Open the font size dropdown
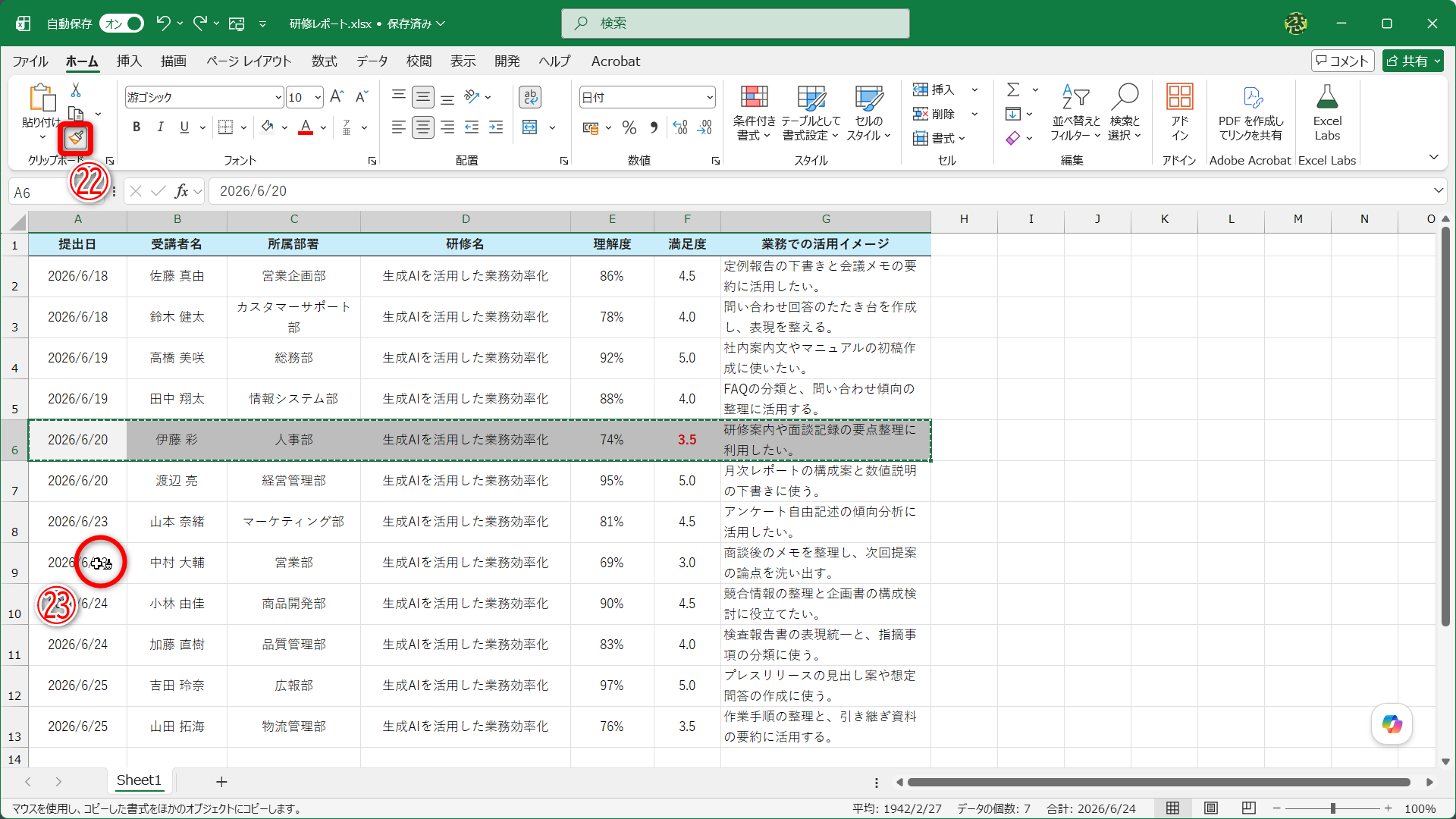This screenshot has width=1456, height=819. point(318,97)
